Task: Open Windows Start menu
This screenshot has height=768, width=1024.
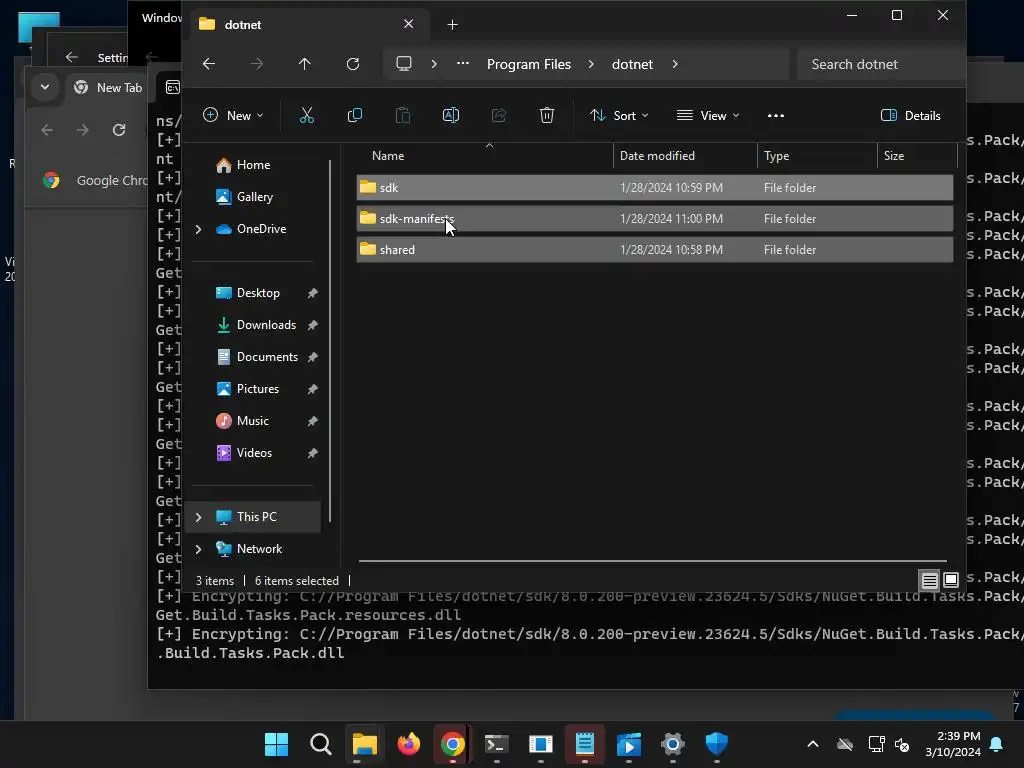Action: click(276, 744)
